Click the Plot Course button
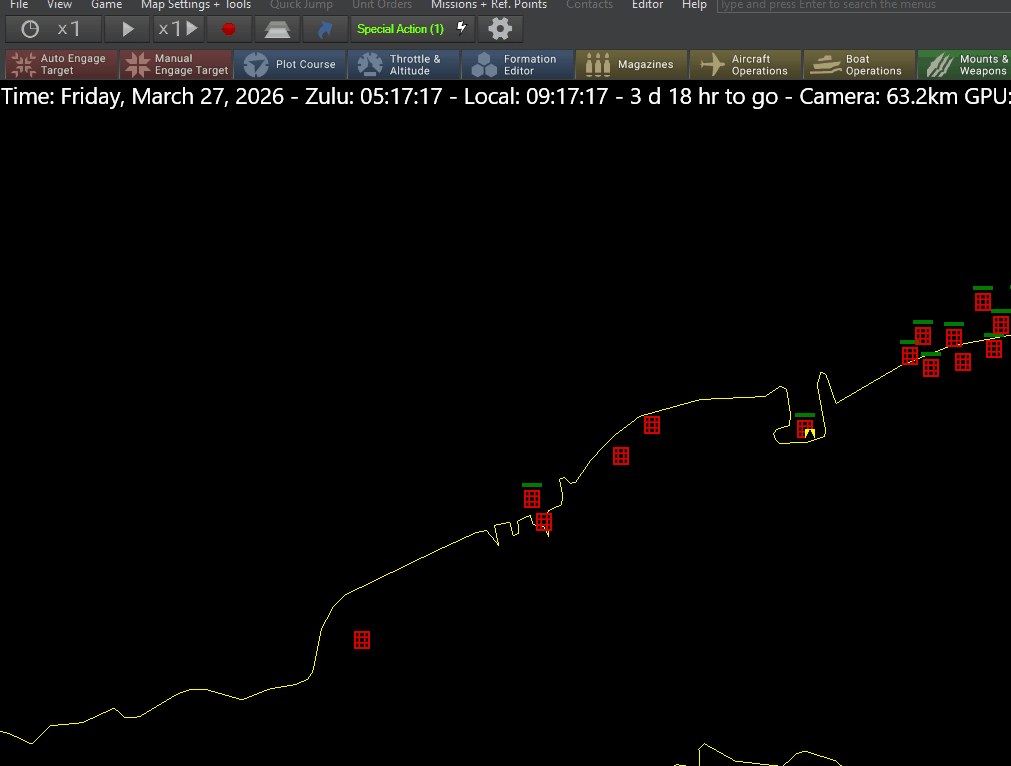The height and width of the screenshot is (766, 1011). tap(290, 64)
